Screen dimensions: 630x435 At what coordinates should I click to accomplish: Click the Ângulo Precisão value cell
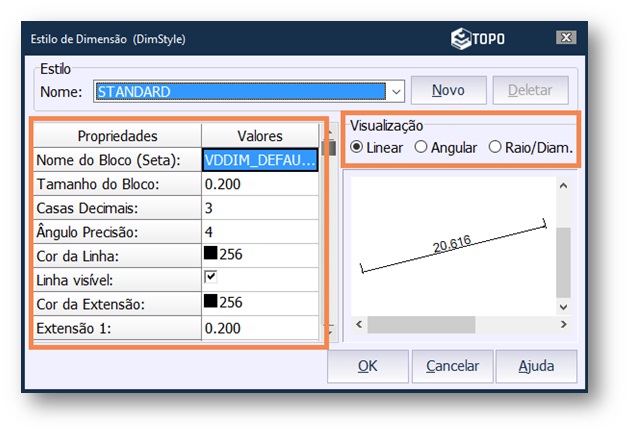click(260, 231)
